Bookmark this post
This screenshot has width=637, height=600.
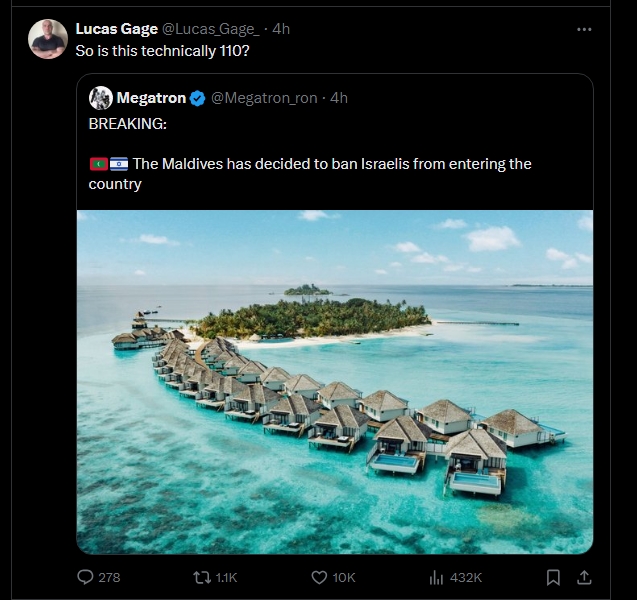click(x=553, y=577)
